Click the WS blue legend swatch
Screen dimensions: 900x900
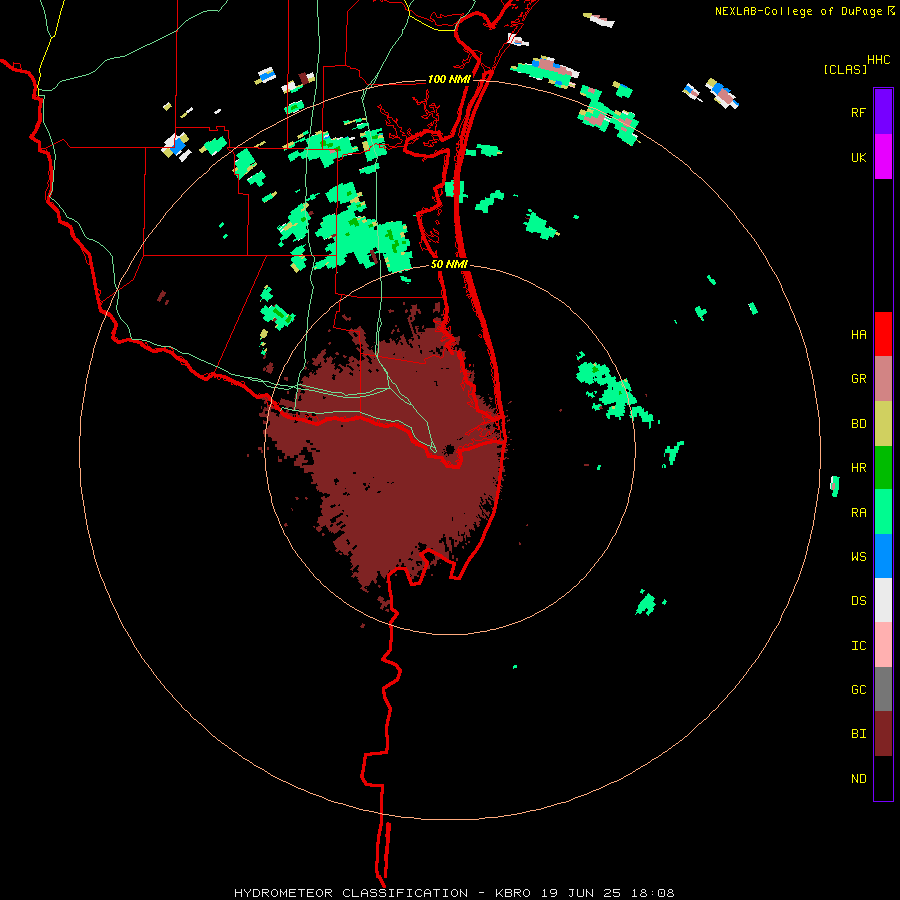[883, 556]
